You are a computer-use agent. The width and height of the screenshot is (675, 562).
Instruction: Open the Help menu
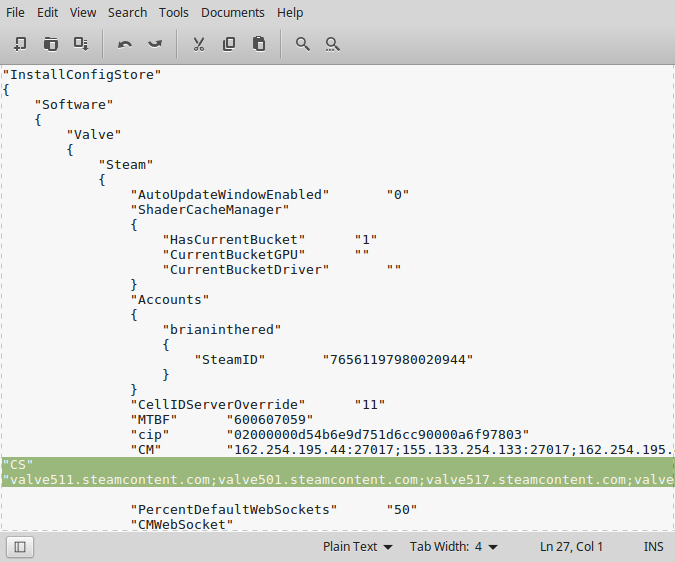(290, 12)
